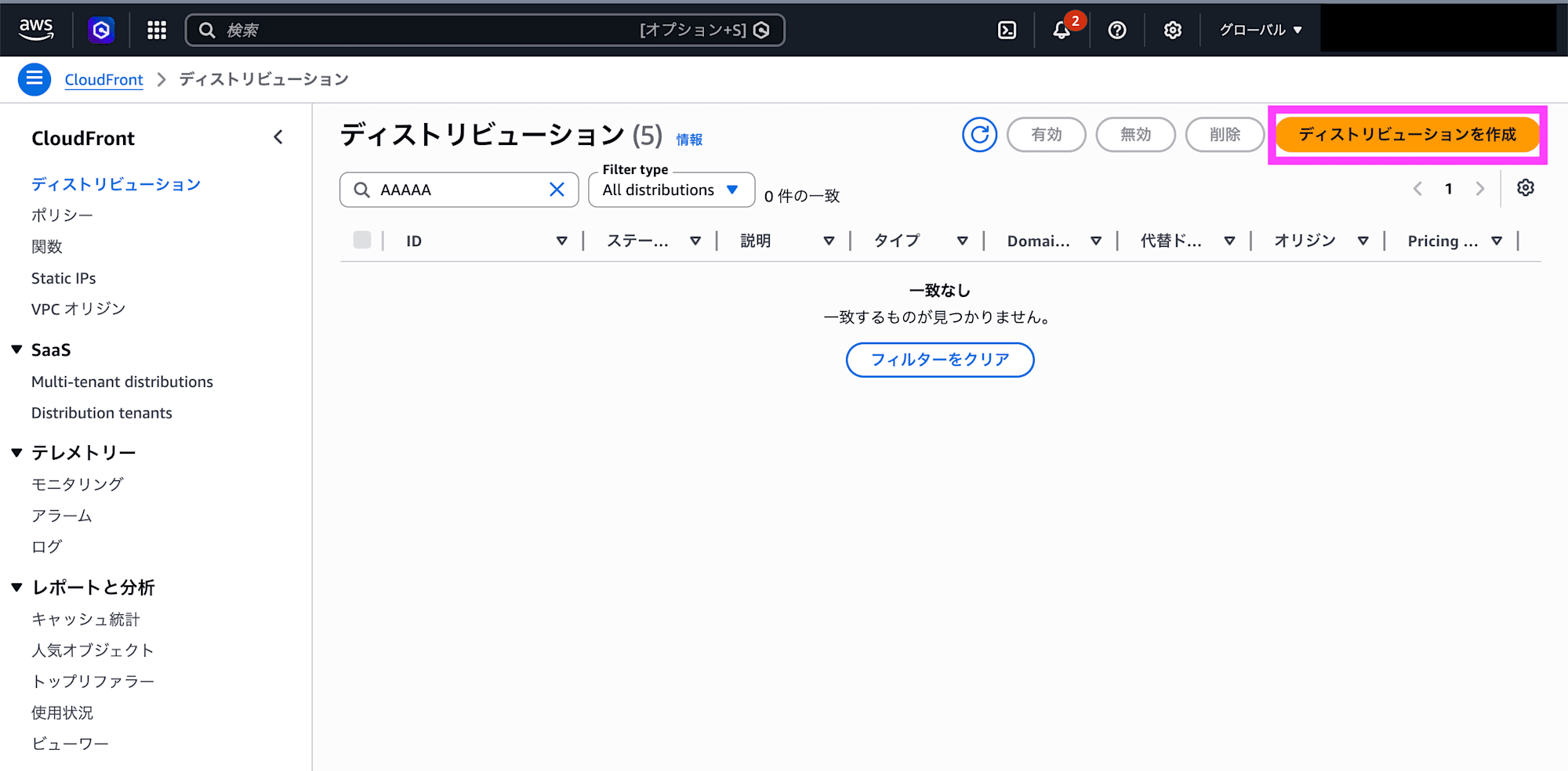Open console settings gear in top bar

1173,30
